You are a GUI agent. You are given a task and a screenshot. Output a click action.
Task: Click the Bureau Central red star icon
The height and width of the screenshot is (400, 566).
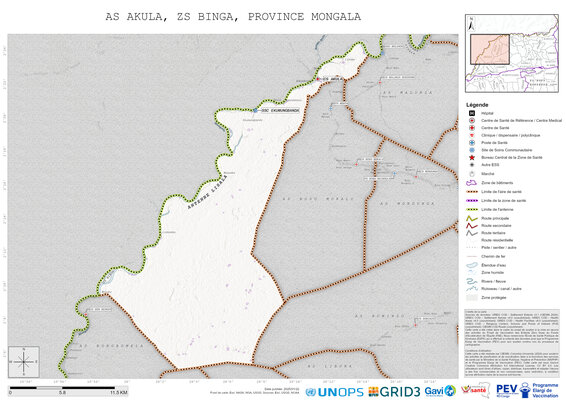coord(471,157)
